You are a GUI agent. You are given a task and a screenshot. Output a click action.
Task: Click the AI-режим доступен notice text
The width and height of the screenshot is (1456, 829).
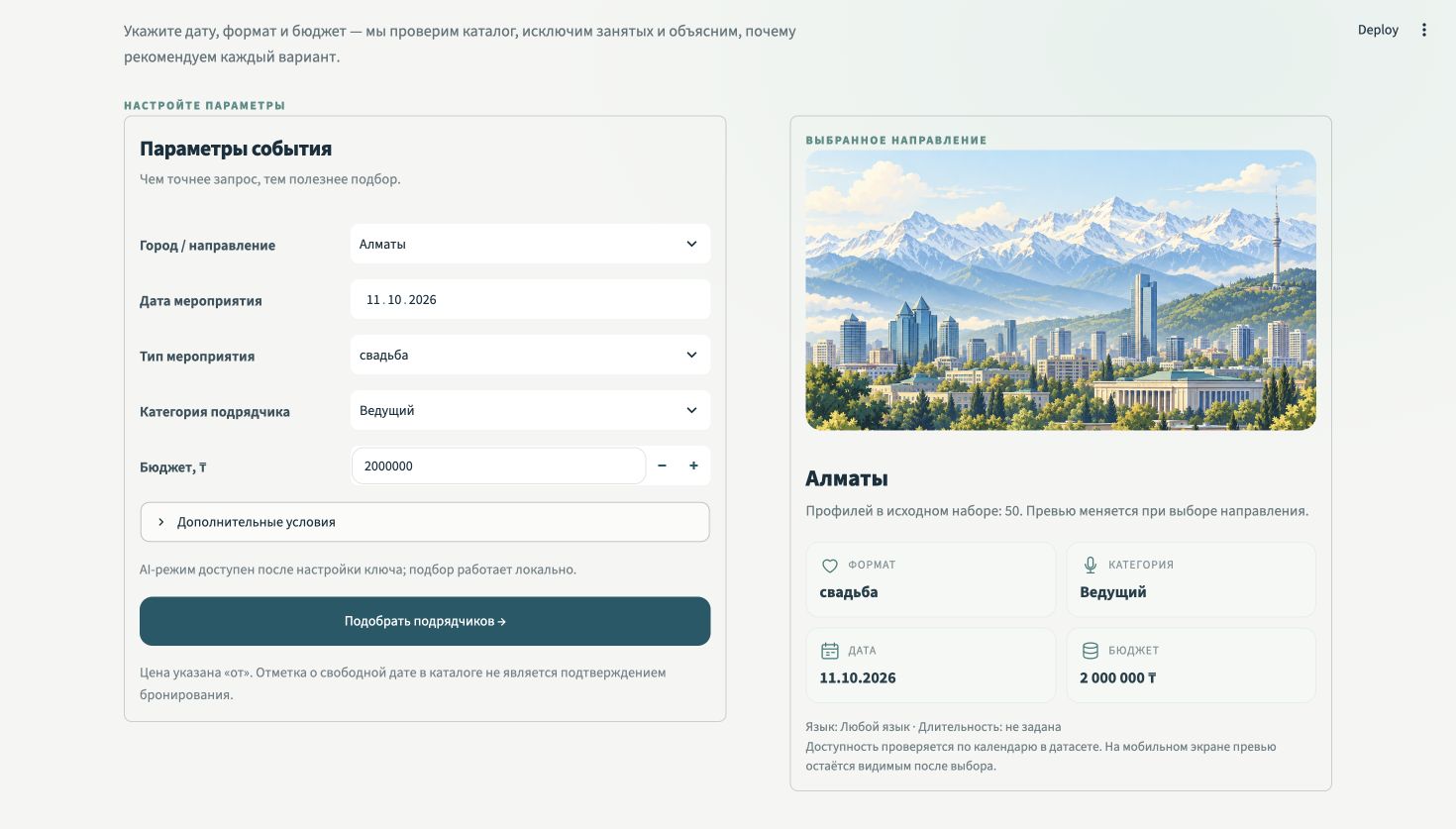[x=358, y=570]
